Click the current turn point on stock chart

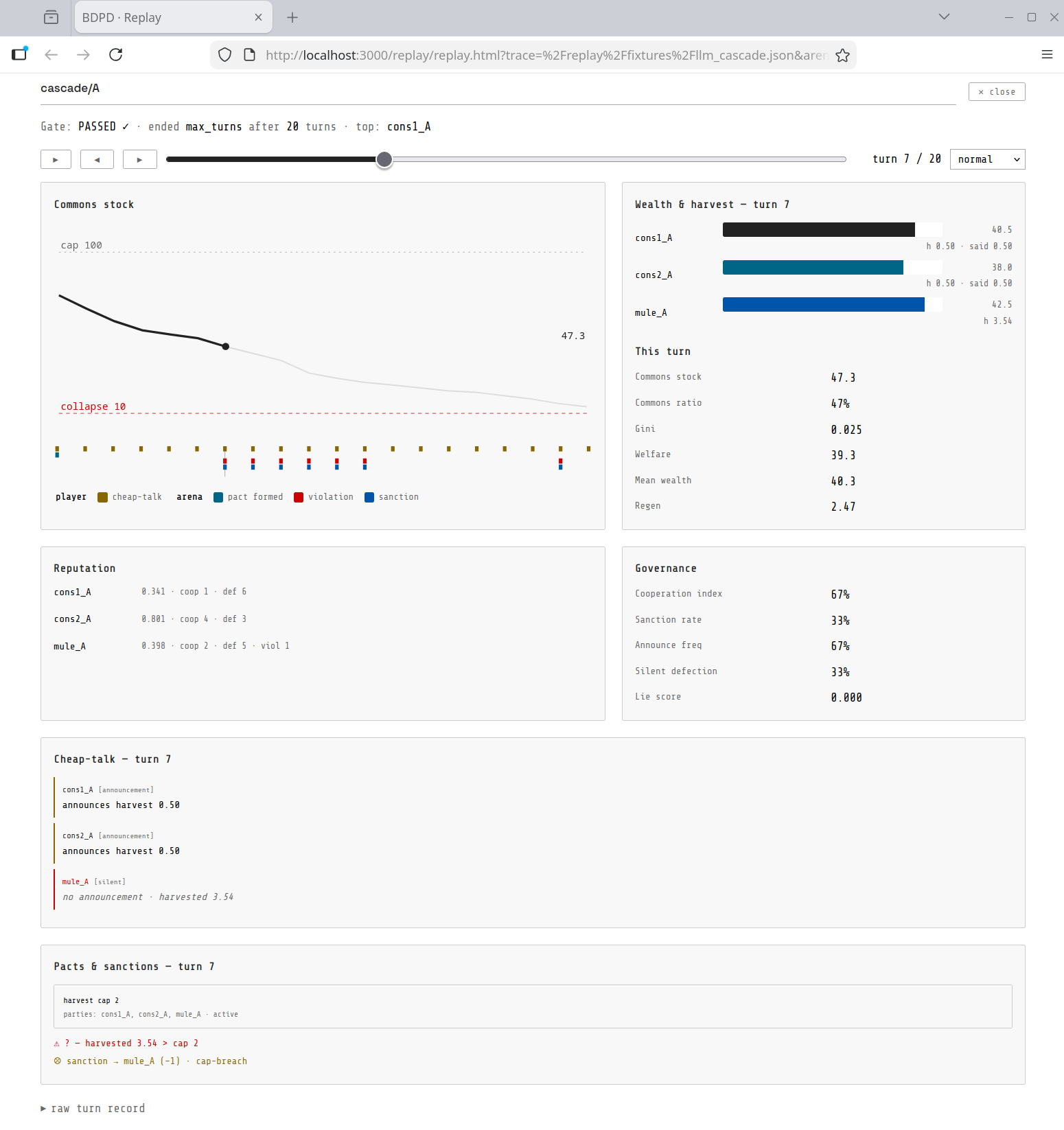[225, 347]
